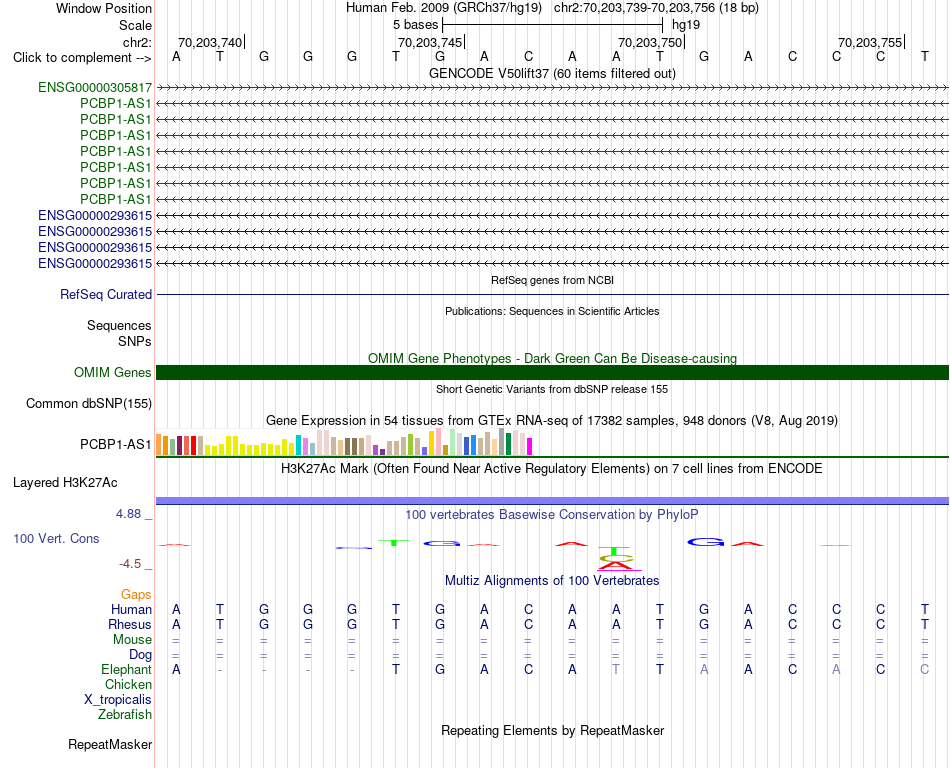This screenshot has height=768, width=950.
Task: Click the 'RefSeq genes from NCBI' title
Action: pos(552,280)
